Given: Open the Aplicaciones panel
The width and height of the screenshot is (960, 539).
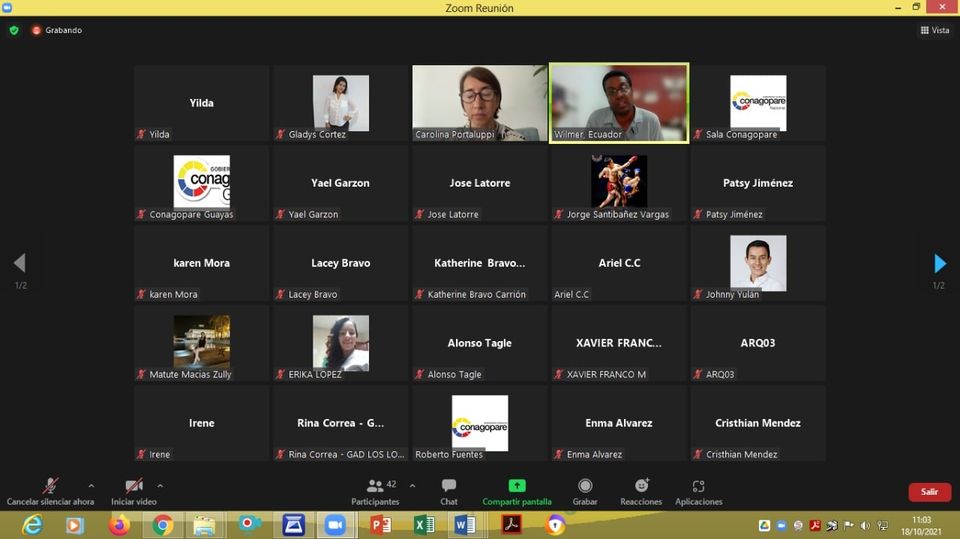Looking at the screenshot, I should coord(698,486).
